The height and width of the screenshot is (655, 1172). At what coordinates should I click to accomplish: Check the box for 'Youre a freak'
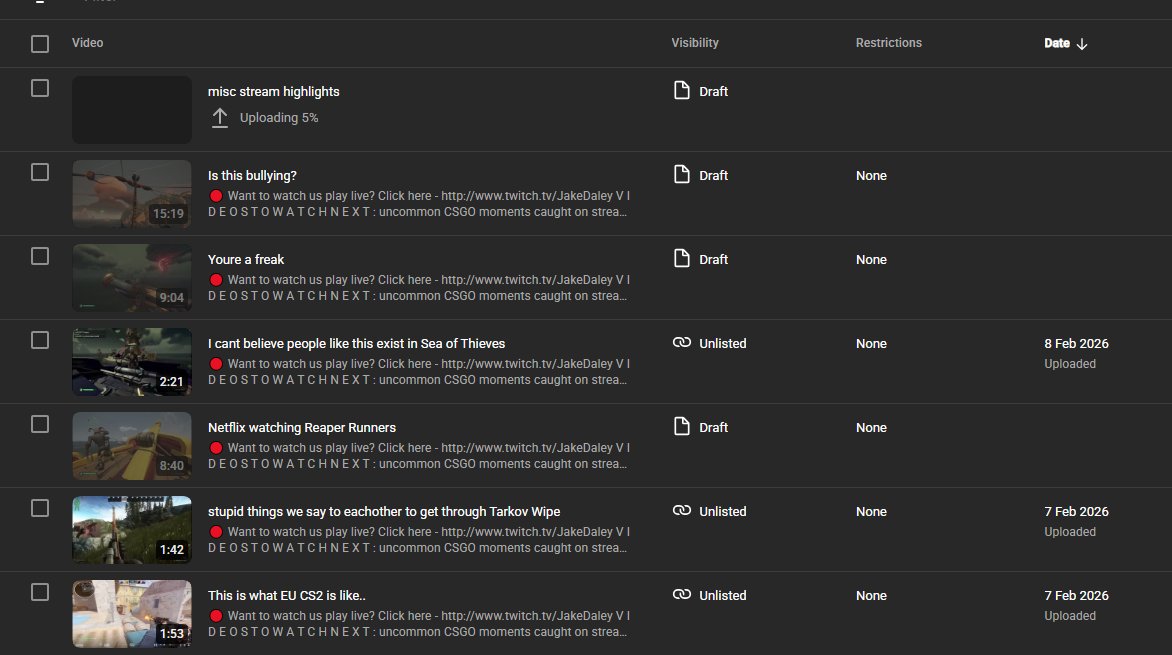tap(40, 256)
